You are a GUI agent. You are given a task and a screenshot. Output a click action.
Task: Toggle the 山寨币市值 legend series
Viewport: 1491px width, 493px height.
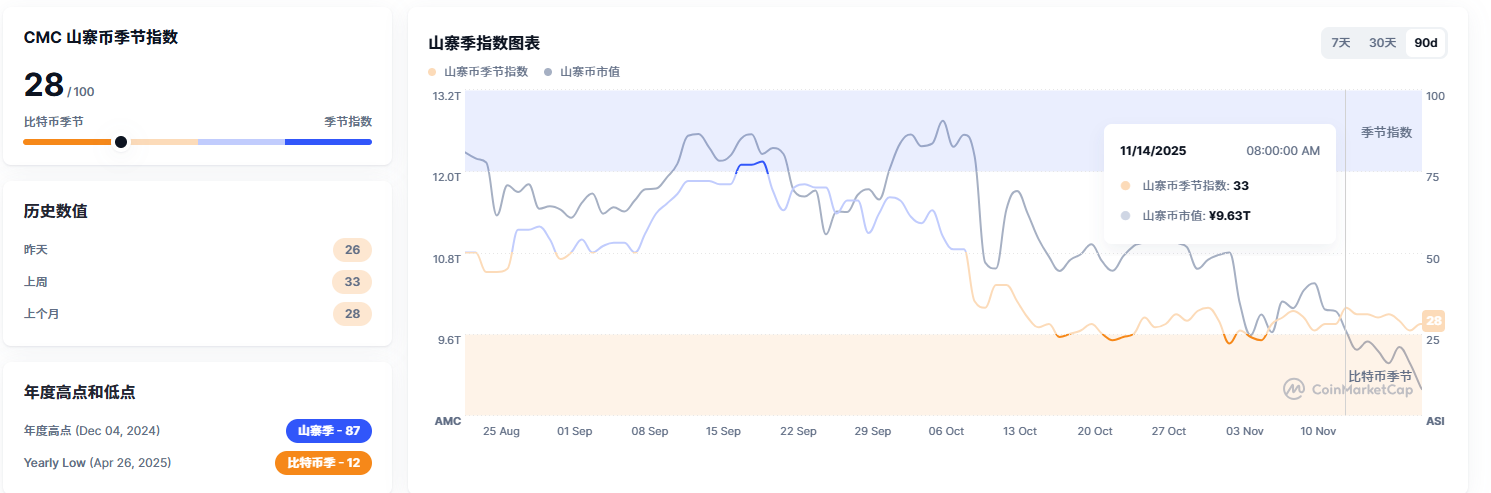pyautogui.click(x=582, y=72)
